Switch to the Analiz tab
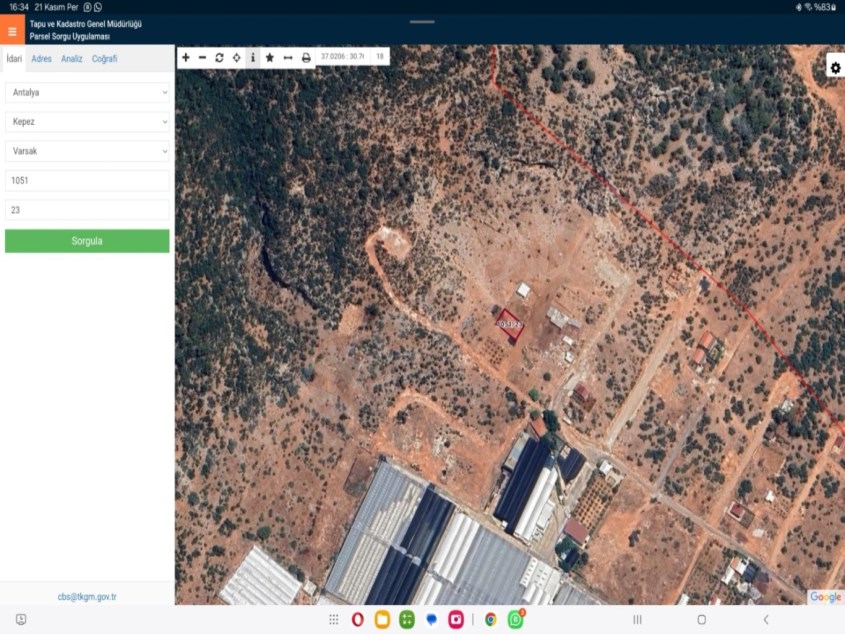This screenshot has width=845, height=634. click(x=72, y=59)
